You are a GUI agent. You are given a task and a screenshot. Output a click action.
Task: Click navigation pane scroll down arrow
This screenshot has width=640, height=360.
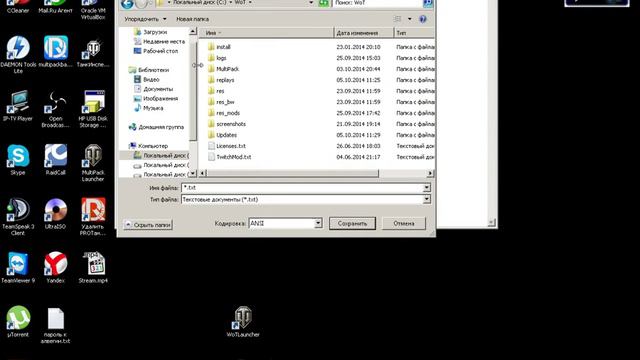[193, 173]
